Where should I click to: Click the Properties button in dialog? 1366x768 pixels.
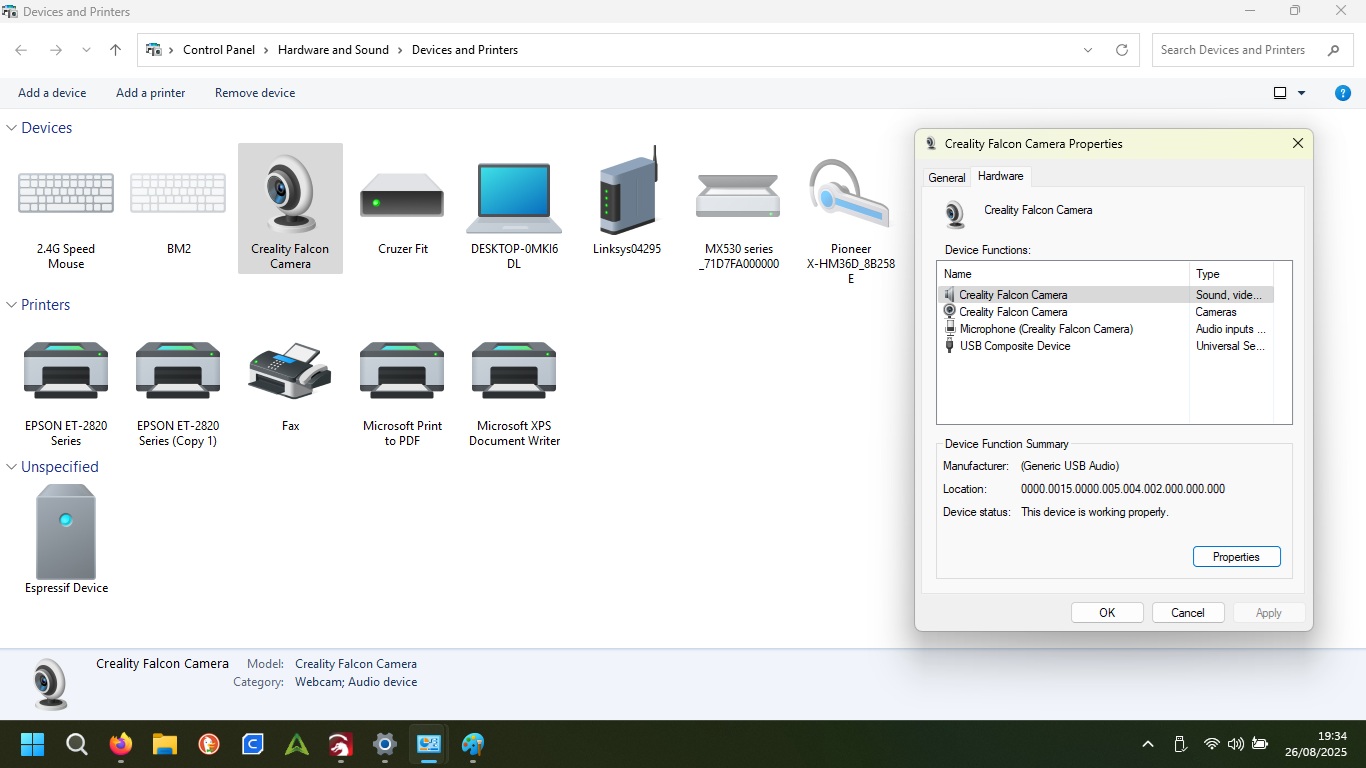pyautogui.click(x=1236, y=557)
